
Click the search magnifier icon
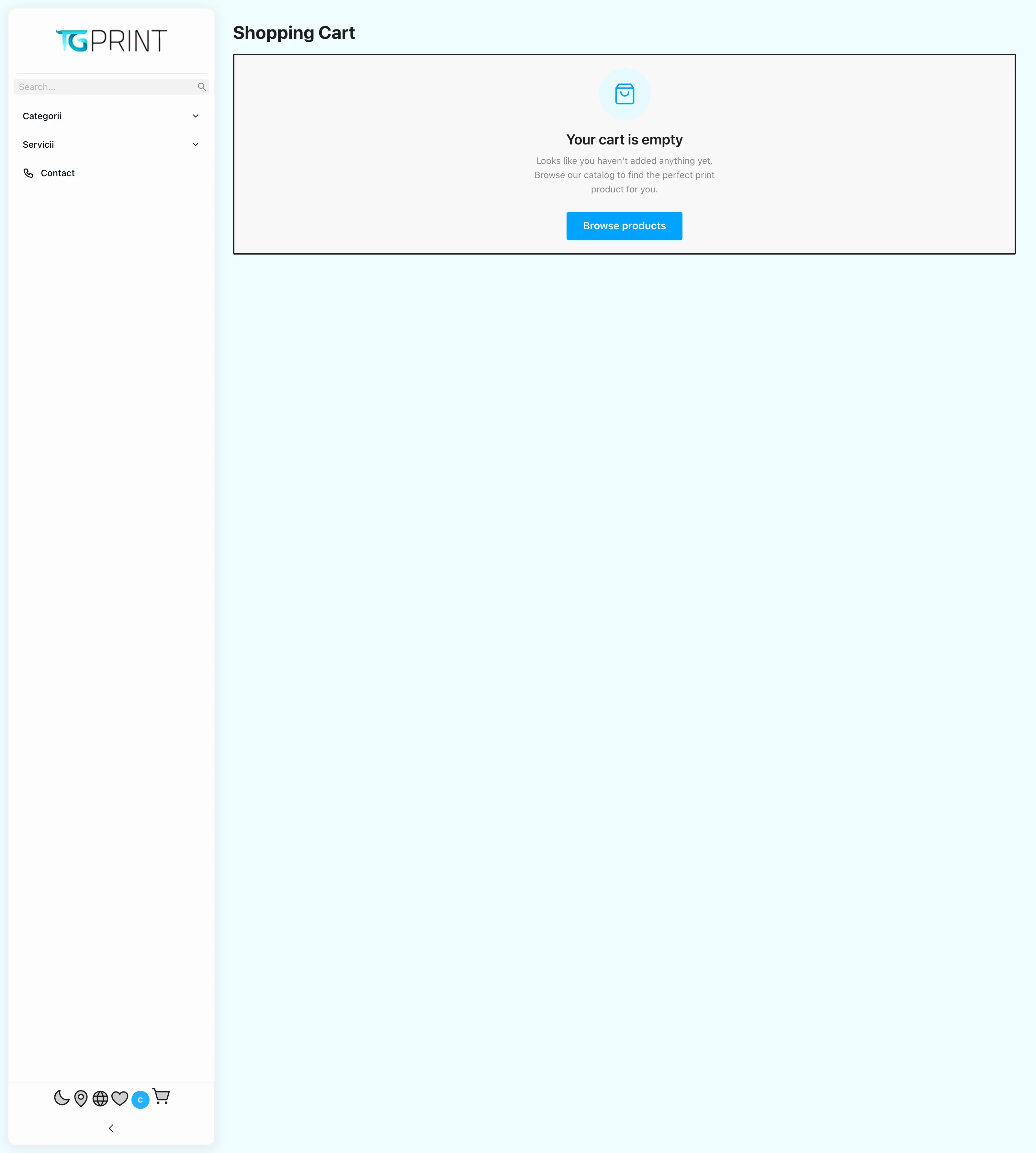tap(201, 86)
